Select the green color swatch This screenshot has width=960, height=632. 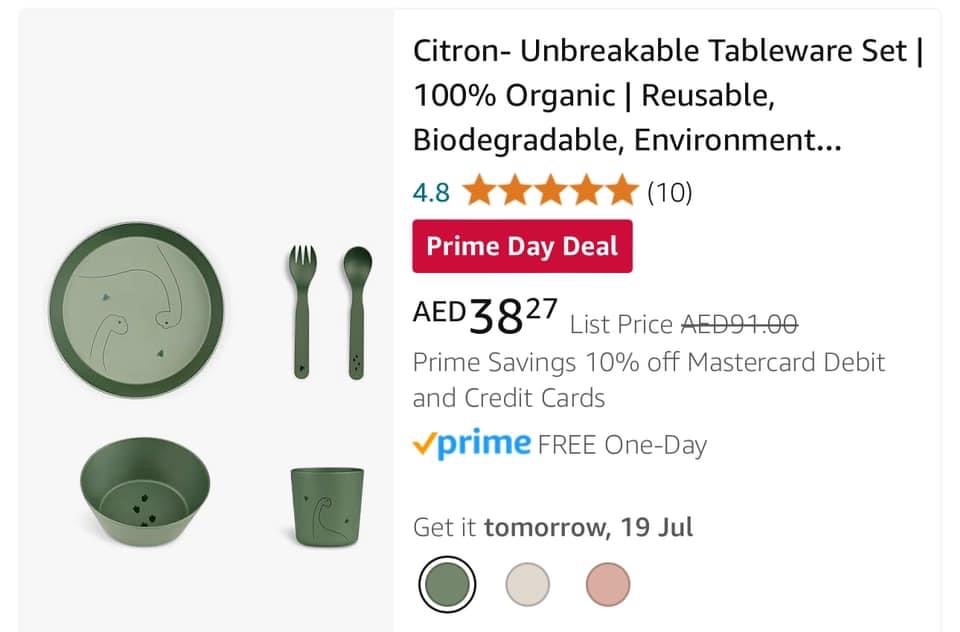446,584
